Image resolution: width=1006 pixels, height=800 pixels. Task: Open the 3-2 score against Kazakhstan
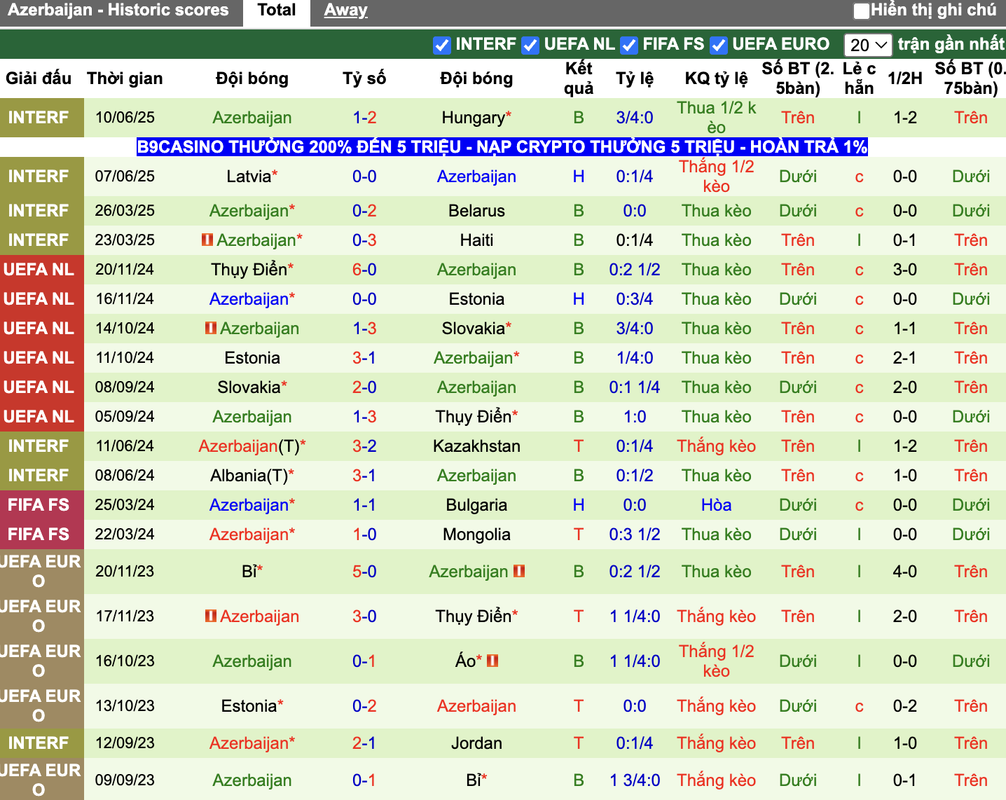pos(364,446)
